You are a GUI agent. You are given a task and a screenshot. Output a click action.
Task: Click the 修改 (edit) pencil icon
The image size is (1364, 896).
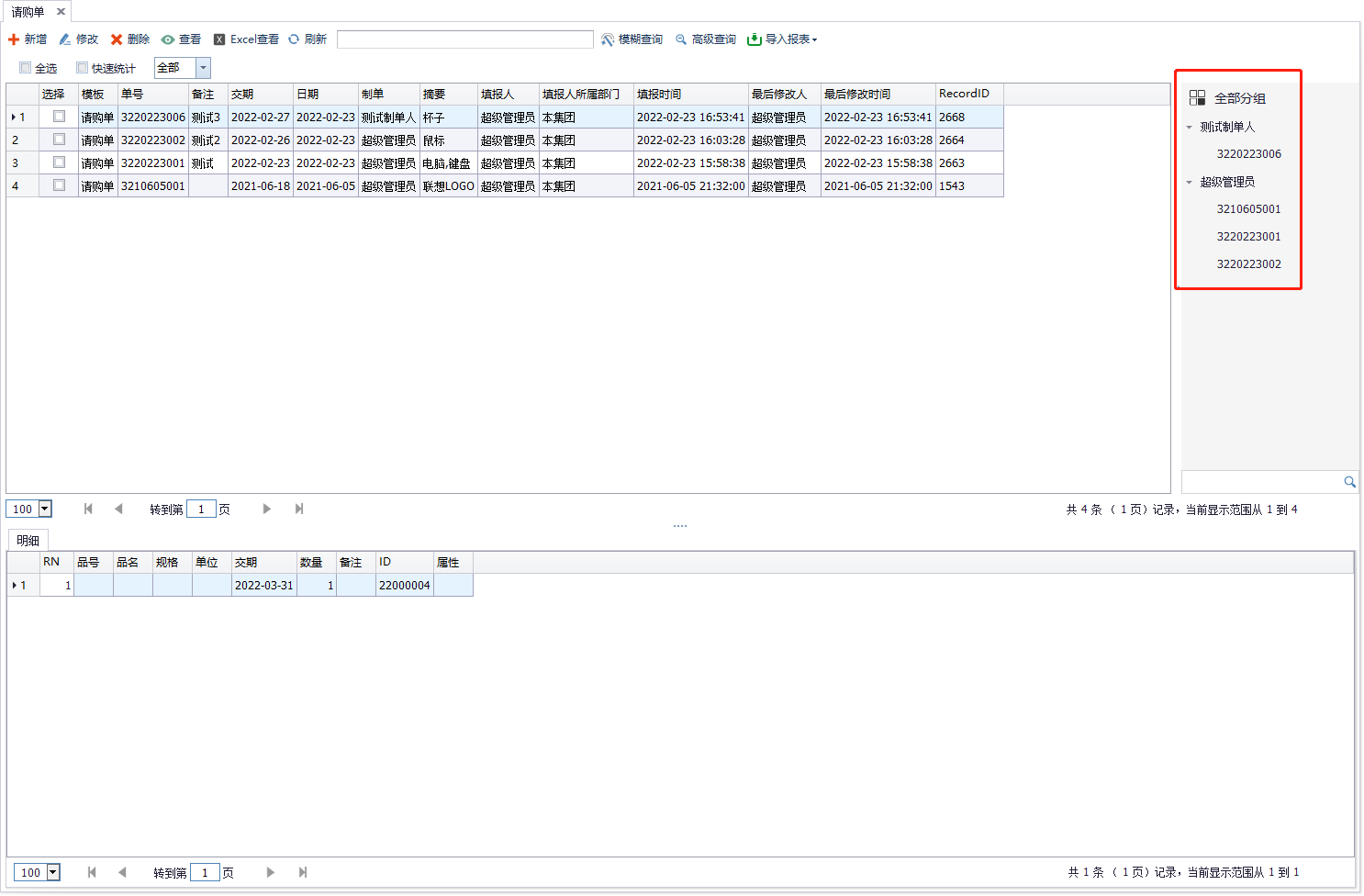[65, 39]
